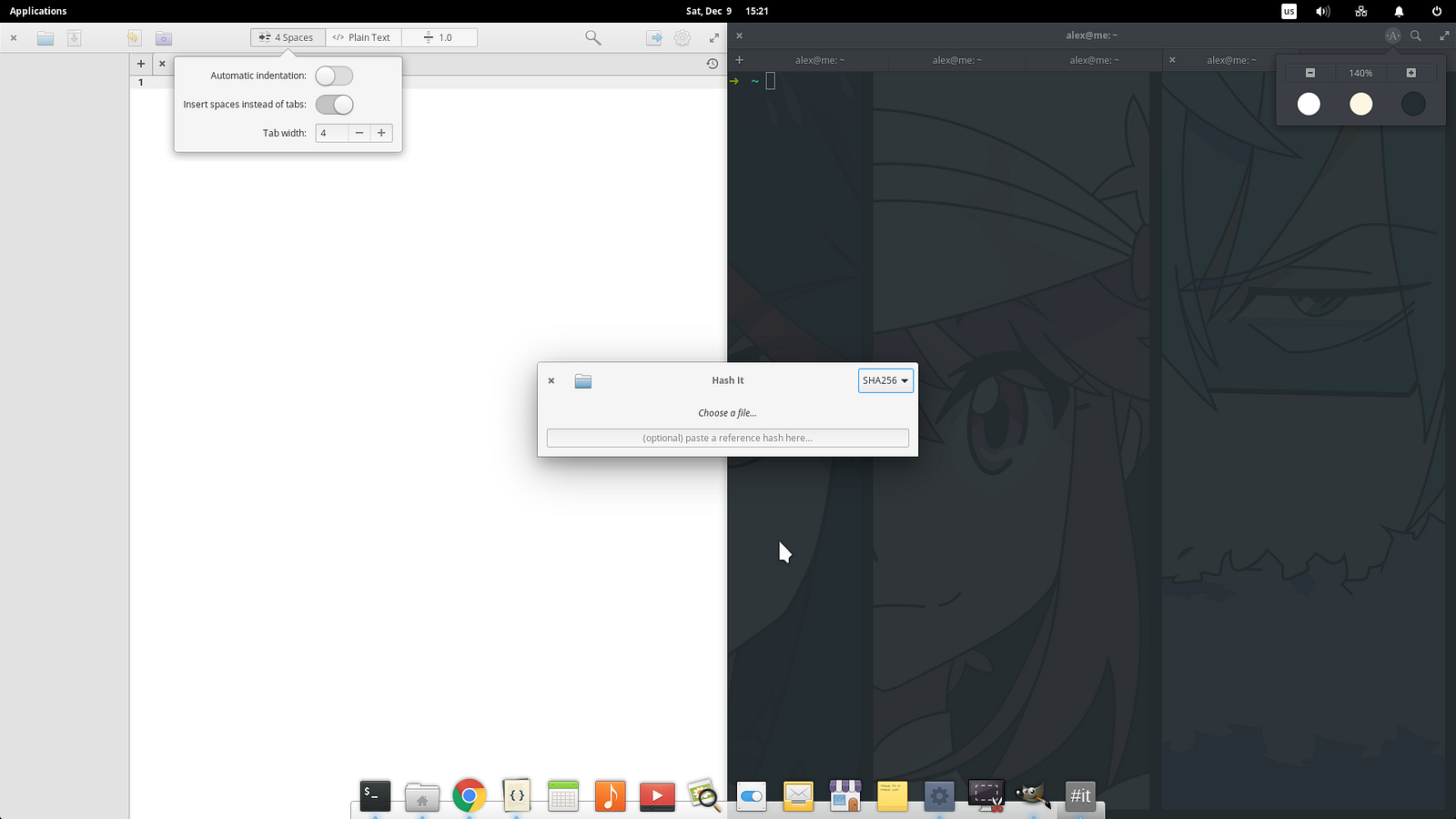This screenshot has height=819, width=1456.
Task: Toggle Insert spaces instead of tabs
Action: [x=334, y=105]
